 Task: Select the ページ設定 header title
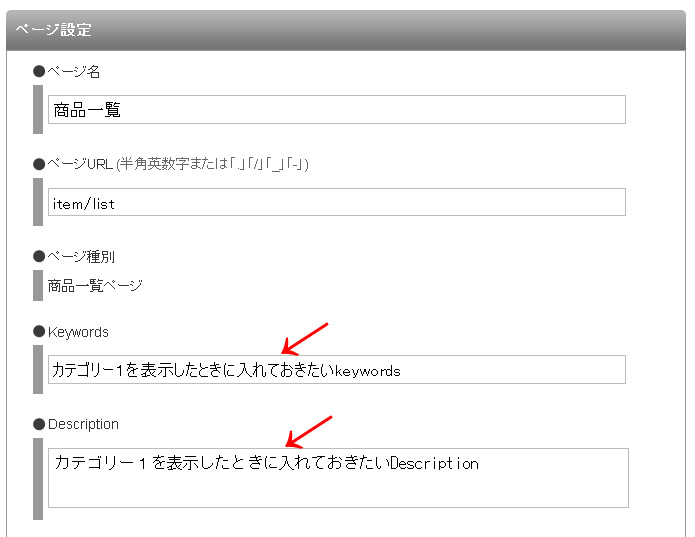point(54,30)
